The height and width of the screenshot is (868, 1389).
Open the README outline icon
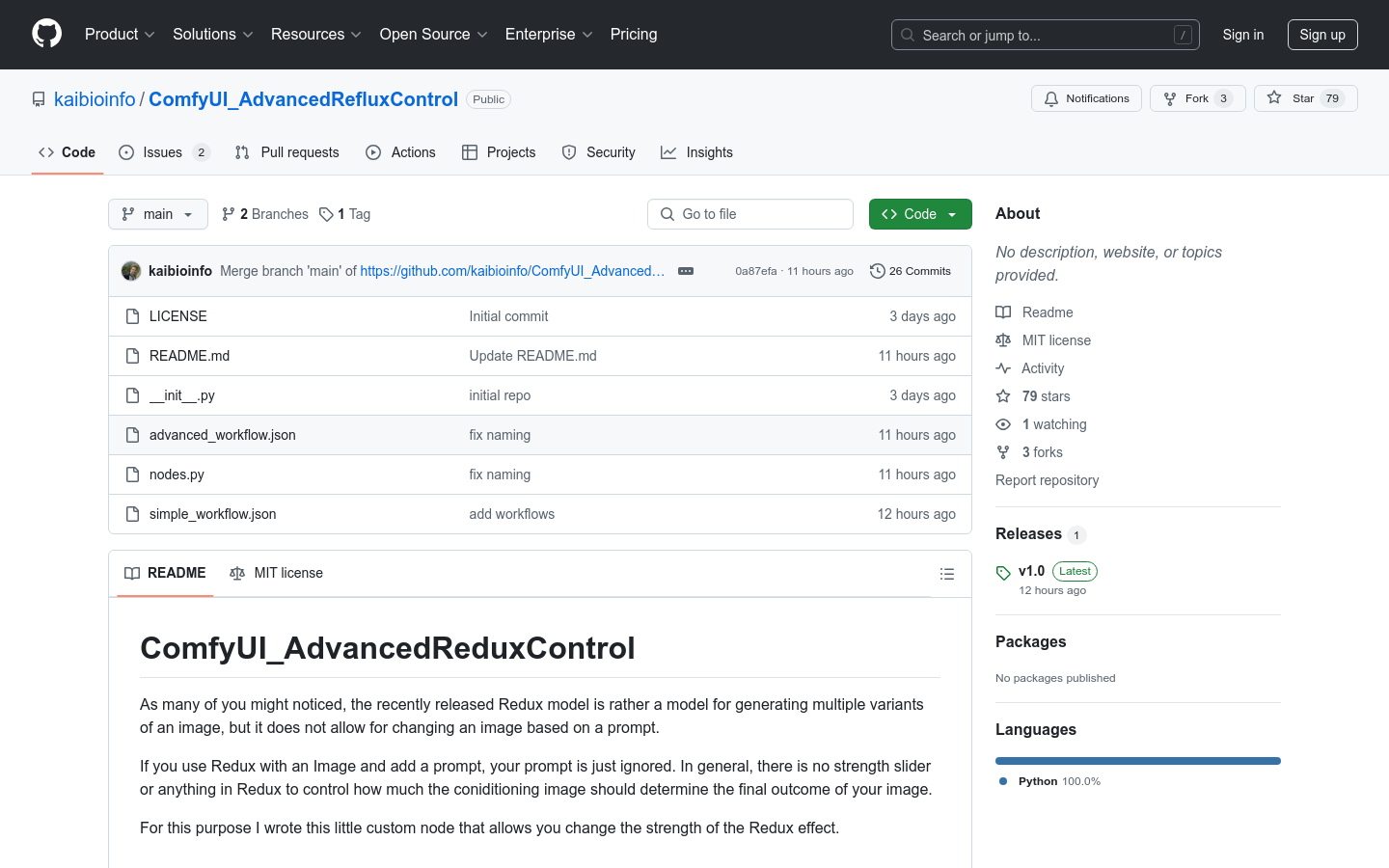tap(947, 574)
